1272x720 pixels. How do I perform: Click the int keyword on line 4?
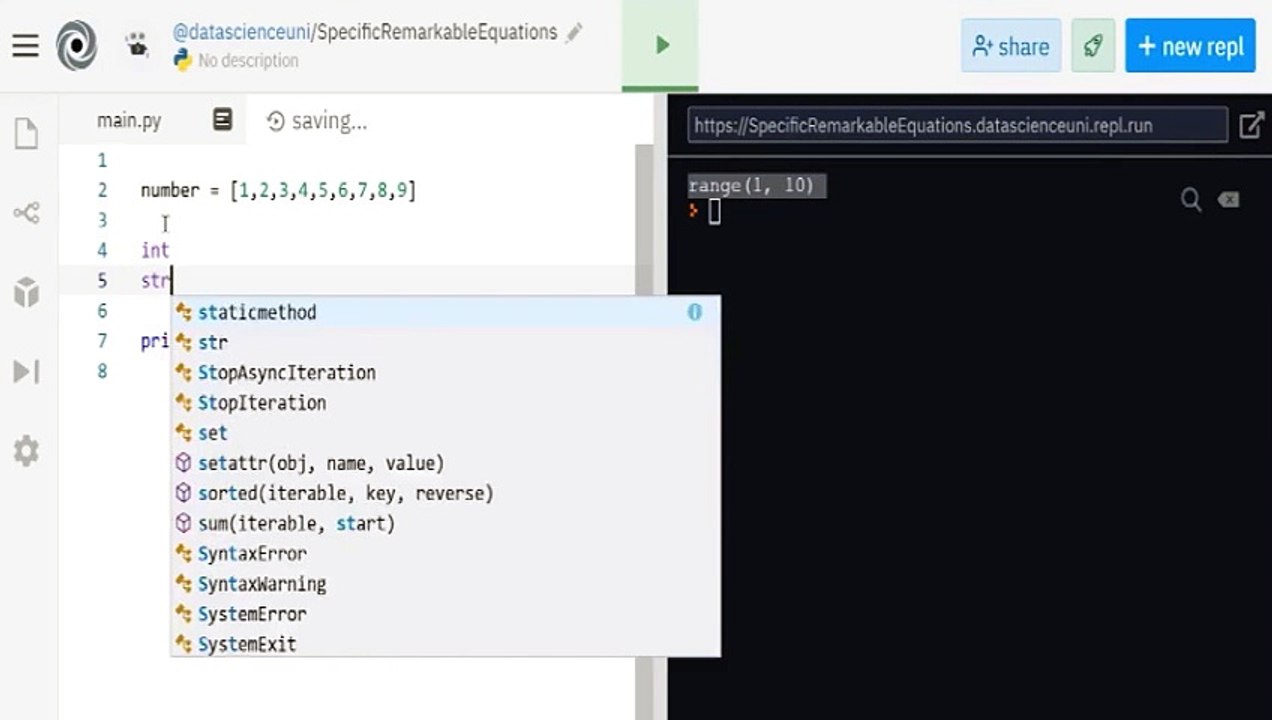(x=155, y=250)
